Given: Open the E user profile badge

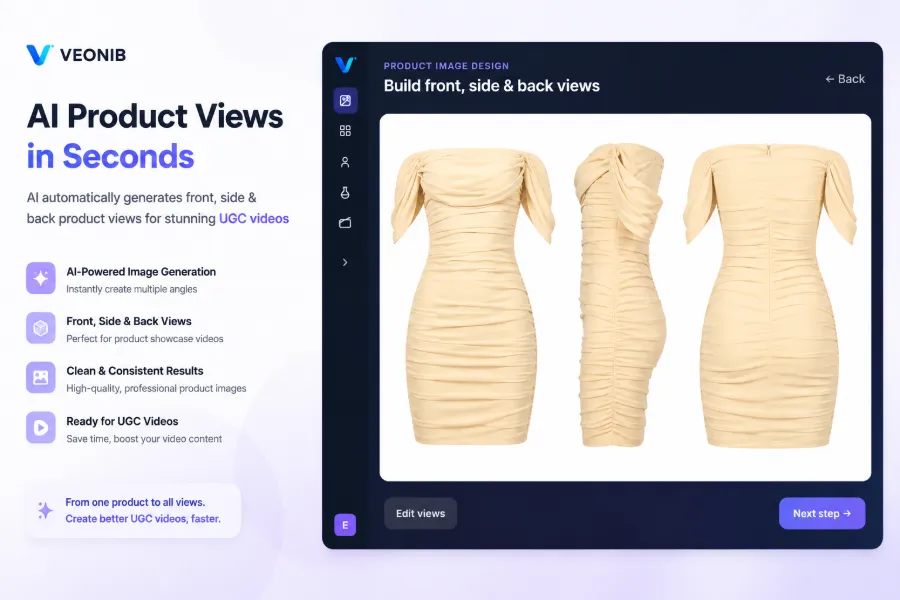Looking at the screenshot, I should [345, 525].
